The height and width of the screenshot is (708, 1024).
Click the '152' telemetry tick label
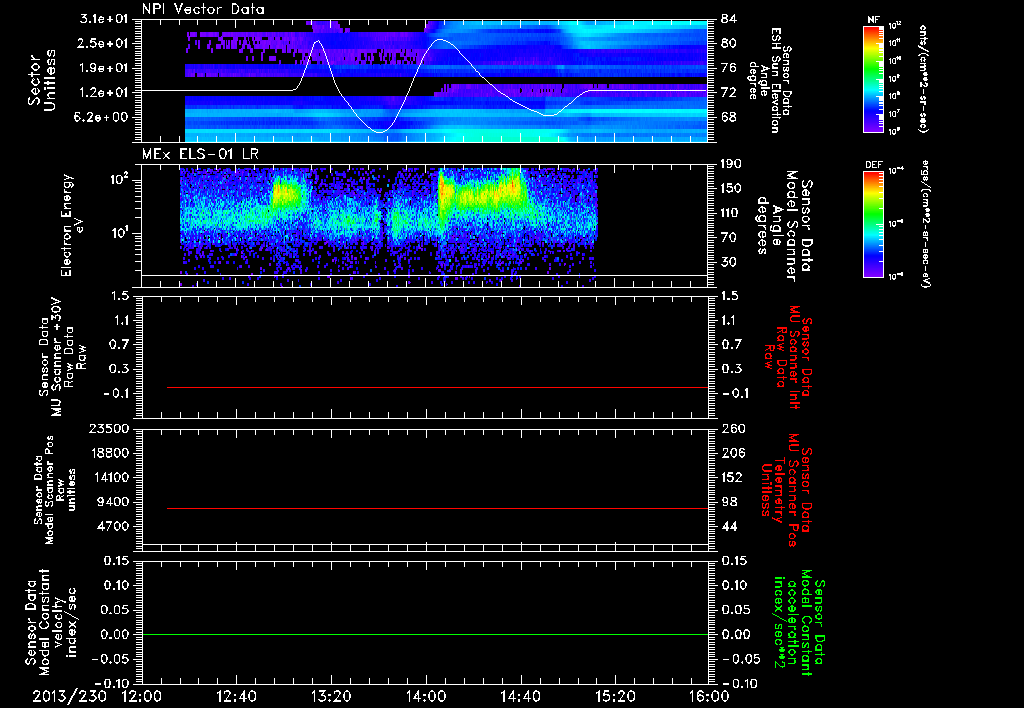(x=733, y=477)
